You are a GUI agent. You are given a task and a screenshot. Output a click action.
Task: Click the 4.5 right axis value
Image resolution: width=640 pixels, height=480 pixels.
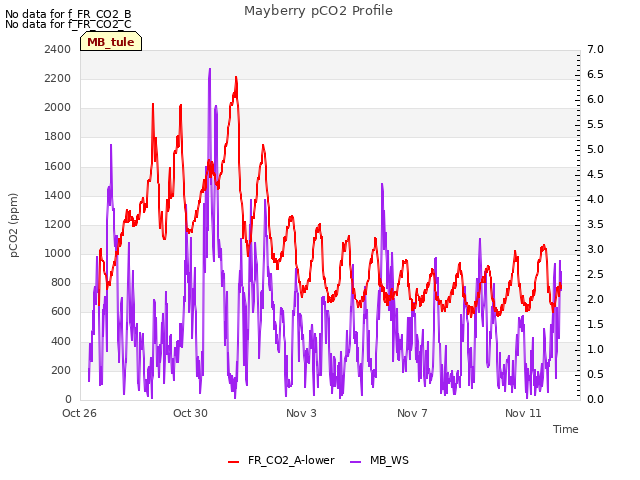click(x=595, y=174)
